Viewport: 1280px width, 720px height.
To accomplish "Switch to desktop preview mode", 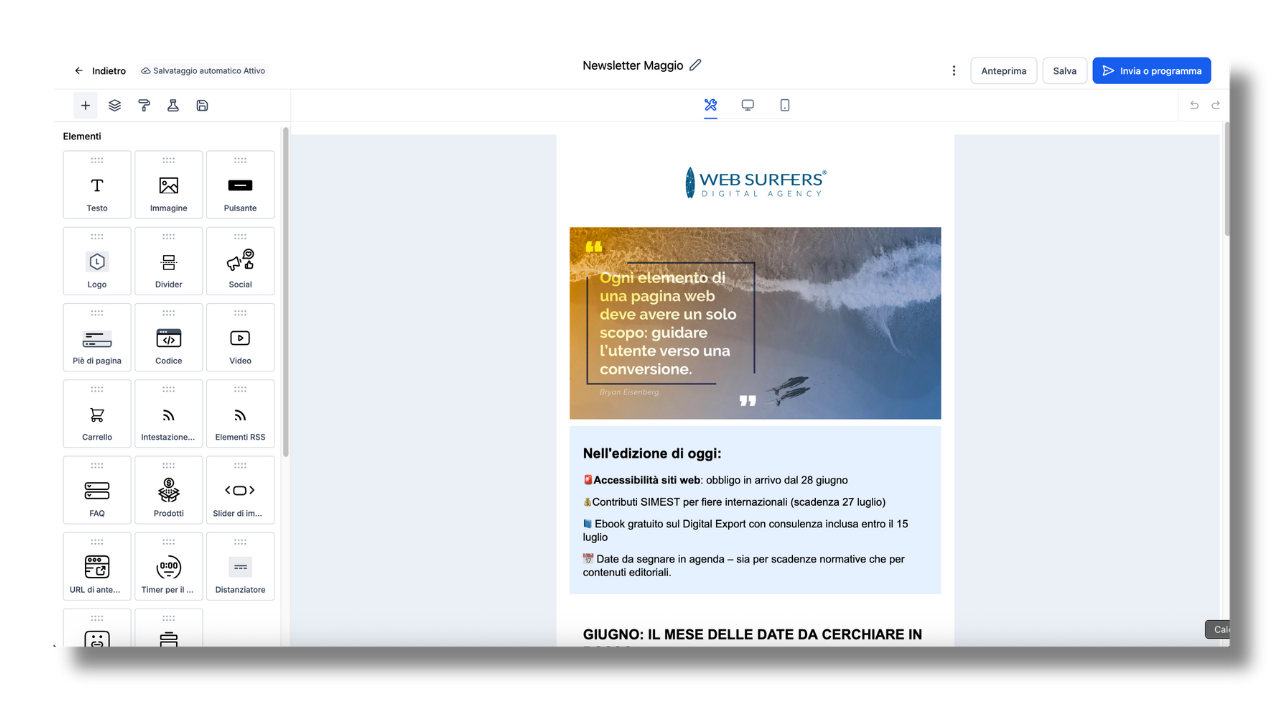I will 747,105.
